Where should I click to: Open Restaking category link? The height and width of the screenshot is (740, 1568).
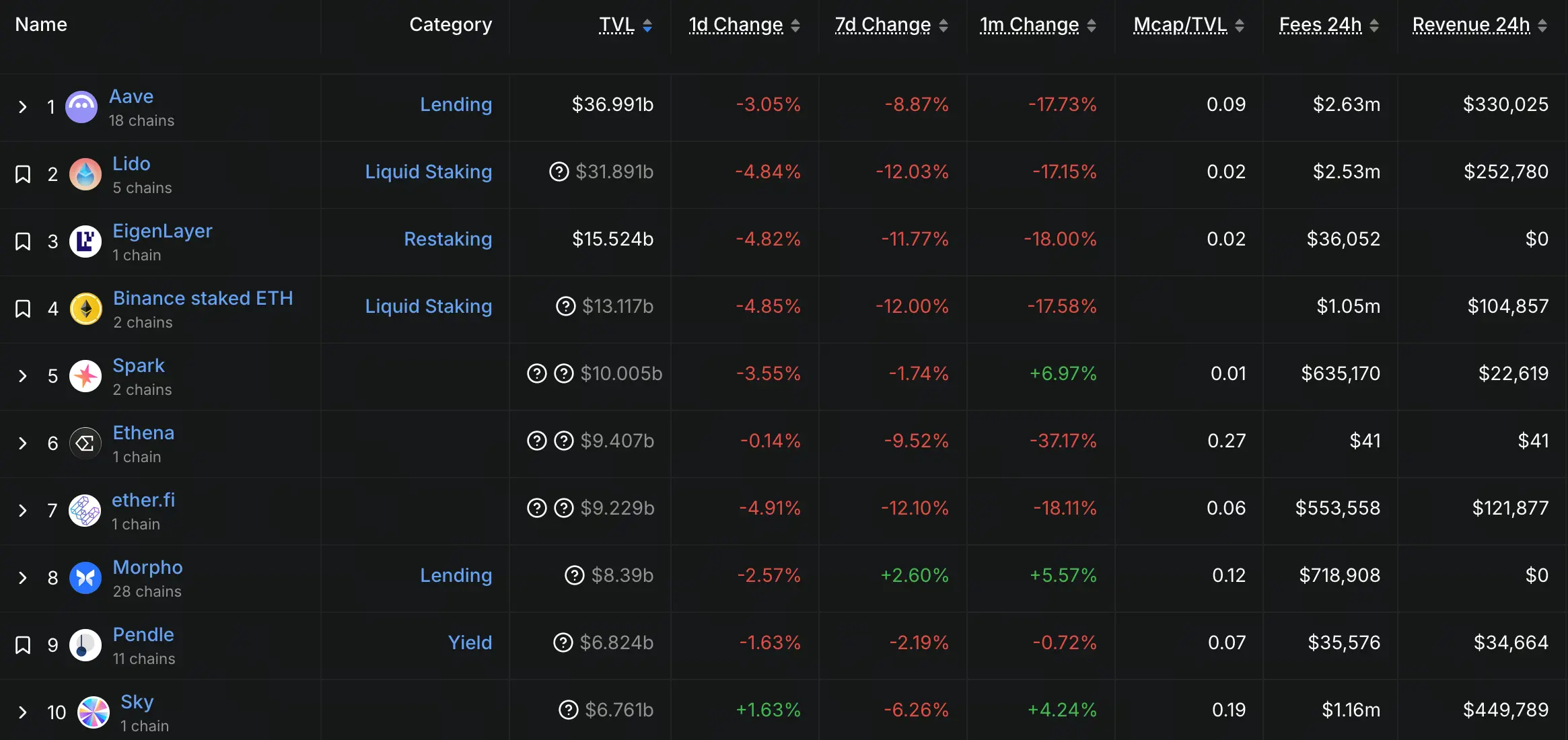[x=448, y=239]
